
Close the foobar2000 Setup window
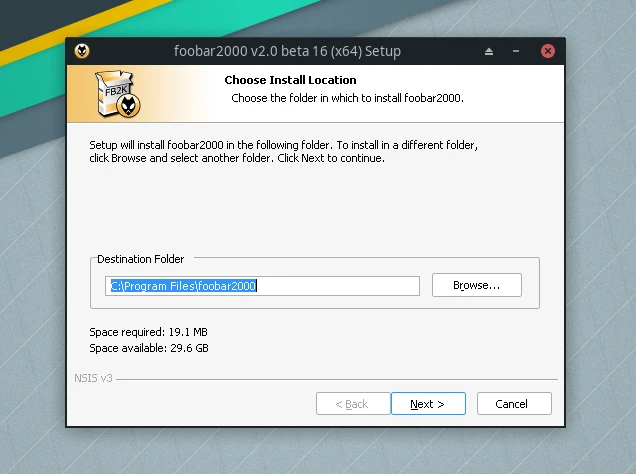[548, 51]
